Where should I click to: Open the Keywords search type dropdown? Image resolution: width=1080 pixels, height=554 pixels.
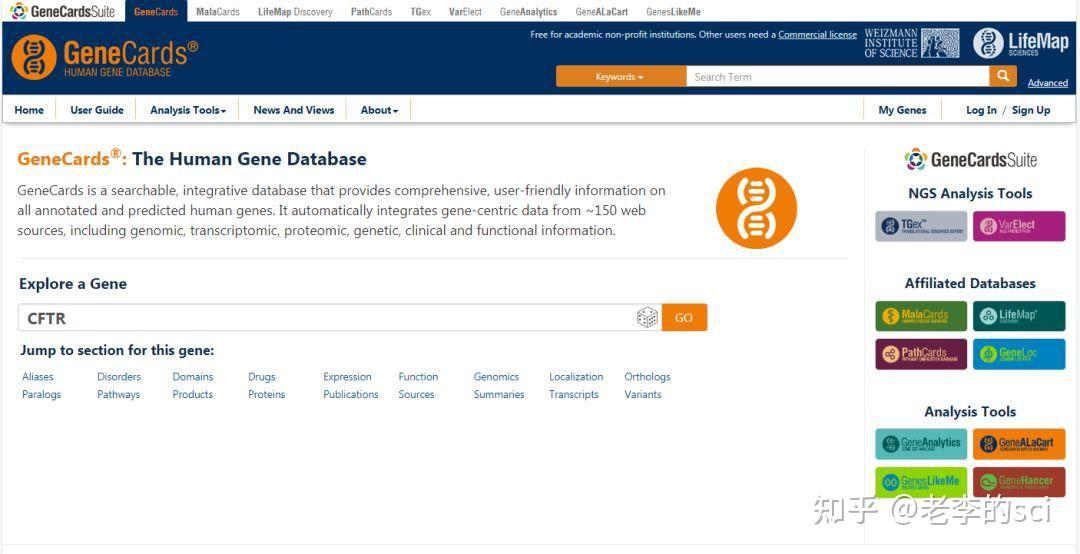(x=621, y=76)
